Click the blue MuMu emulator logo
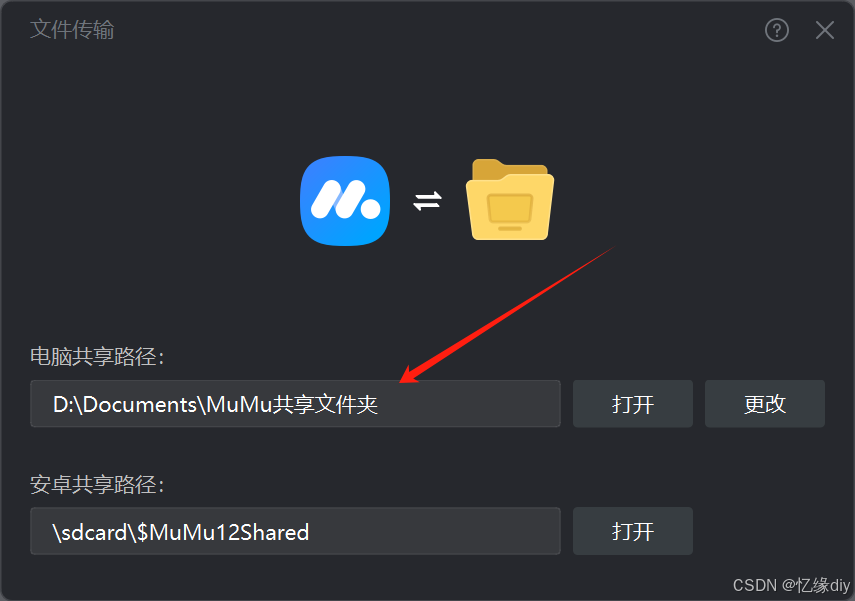 (x=345, y=201)
